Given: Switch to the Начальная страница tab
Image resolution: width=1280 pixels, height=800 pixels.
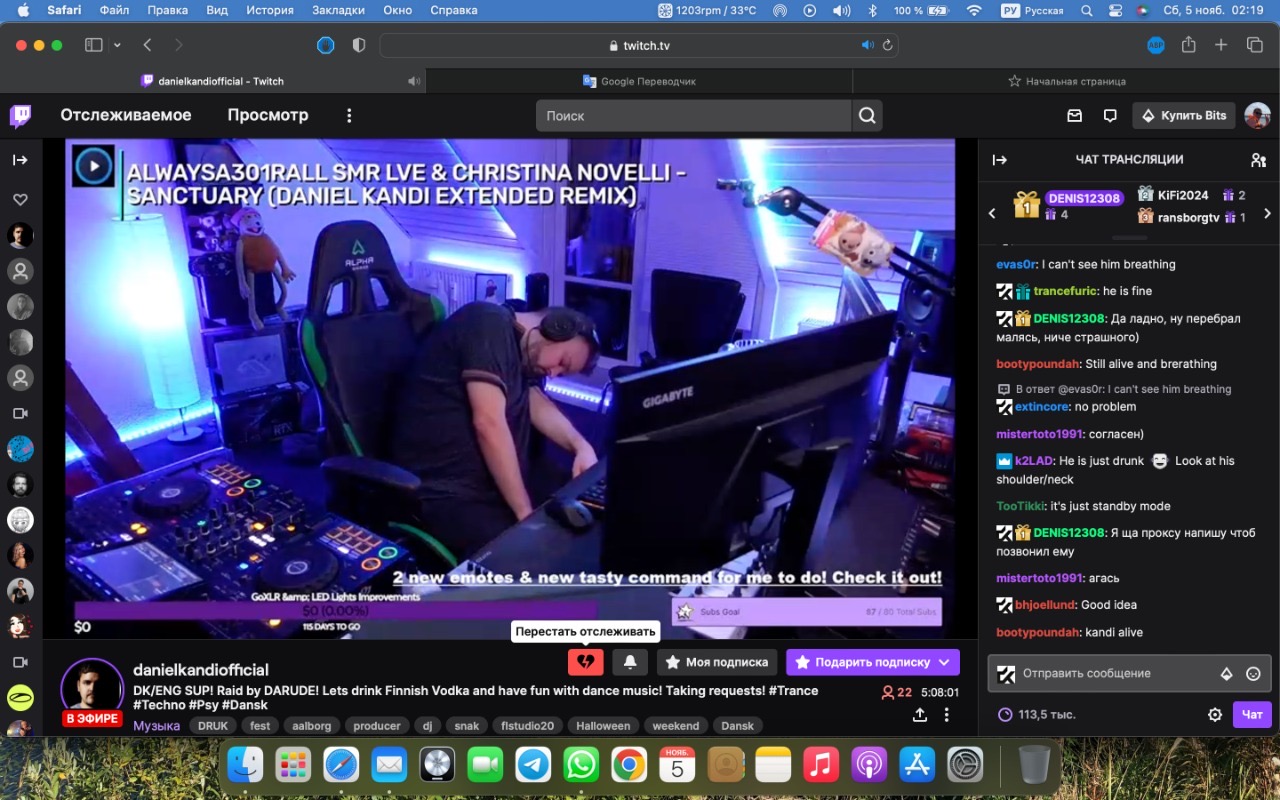Looking at the screenshot, I should pyautogui.click(x=1066, y=81).
